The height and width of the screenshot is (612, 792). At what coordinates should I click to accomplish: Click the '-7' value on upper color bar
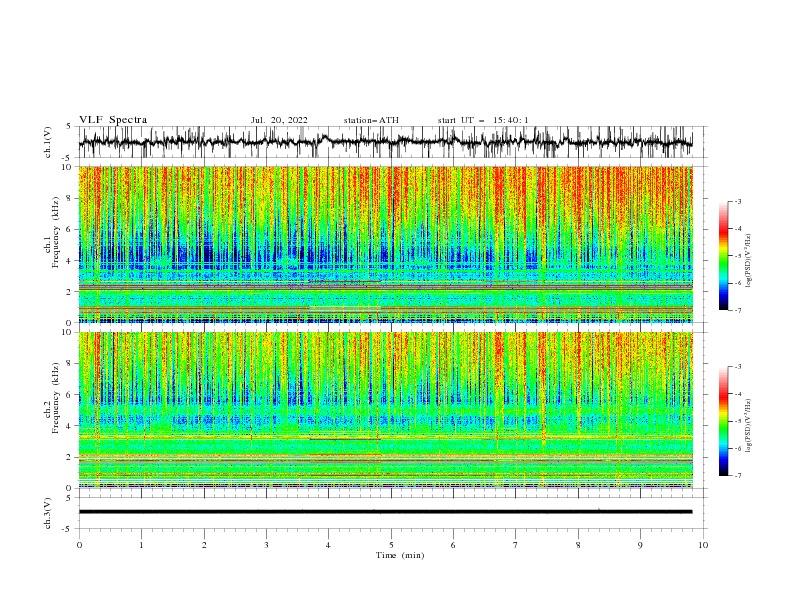pyautogui.click(x=737, y=310)
